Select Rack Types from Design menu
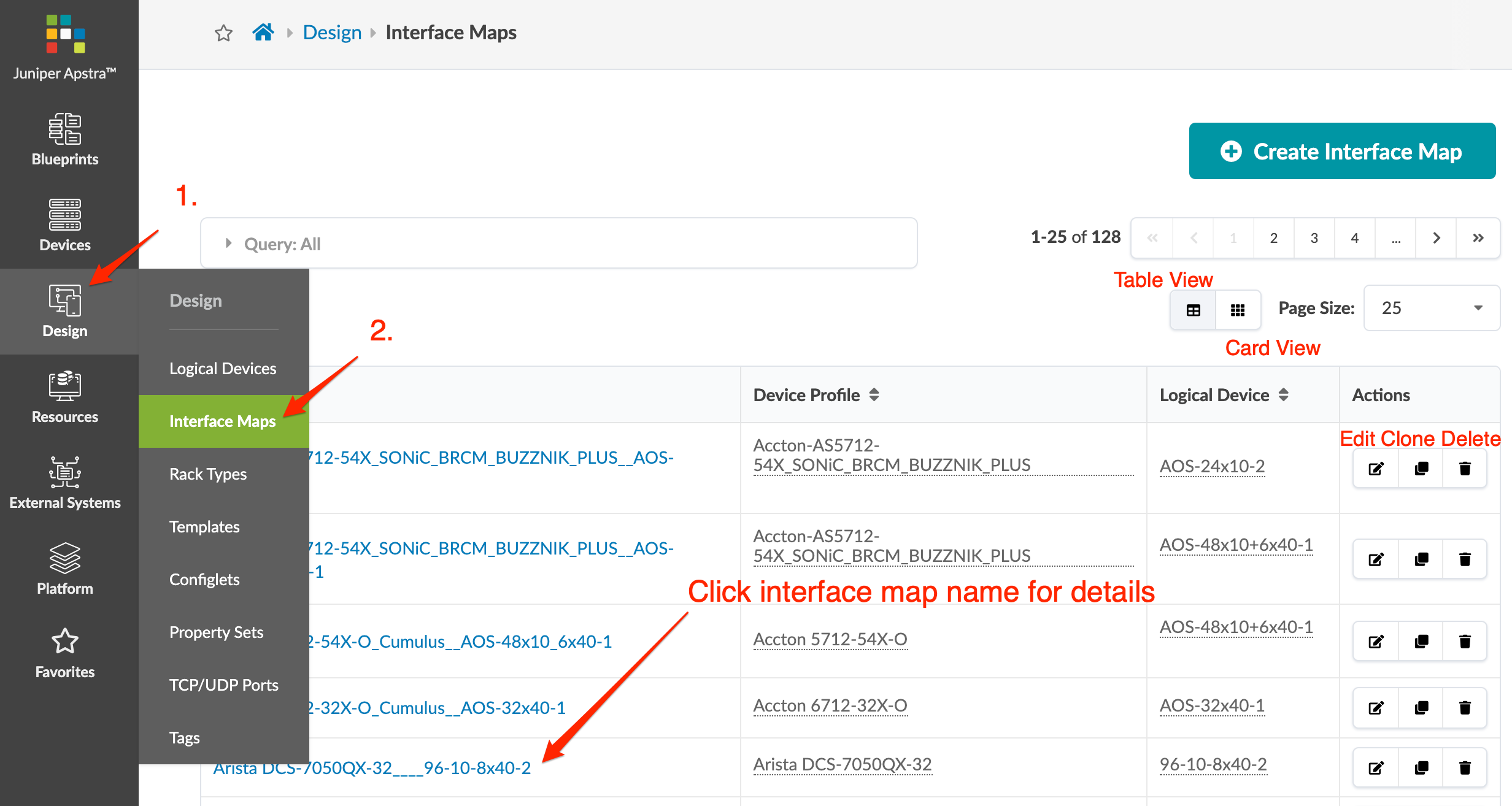This screenshot has height=806, width=1512. pyautogui.click(x=208, y=474)
